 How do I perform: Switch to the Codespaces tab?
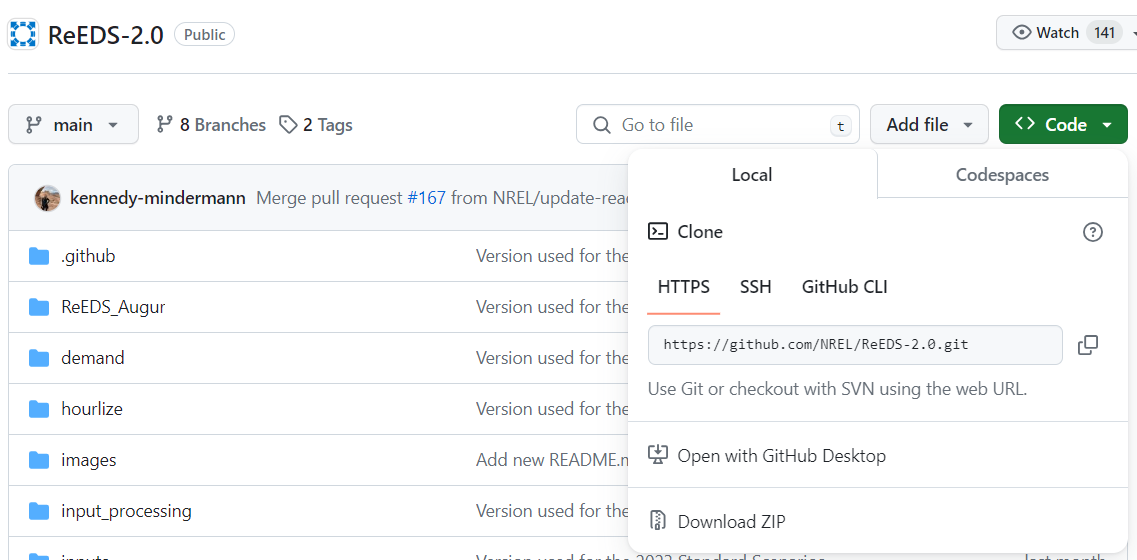(1002, 175)
